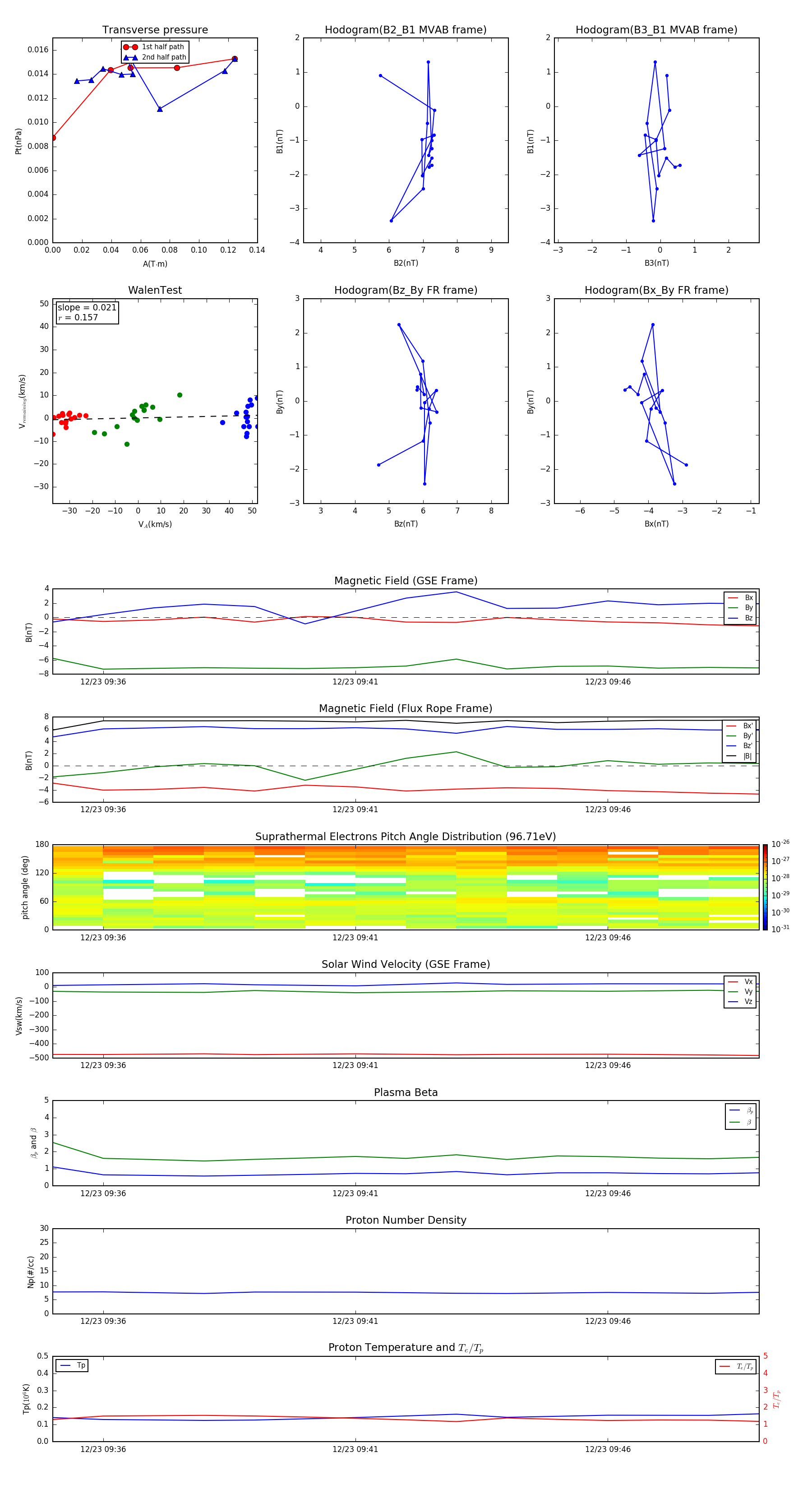Click the red Te/Tp right axis label
The width and height of the screenshot is (812, 1489).
777,1399
